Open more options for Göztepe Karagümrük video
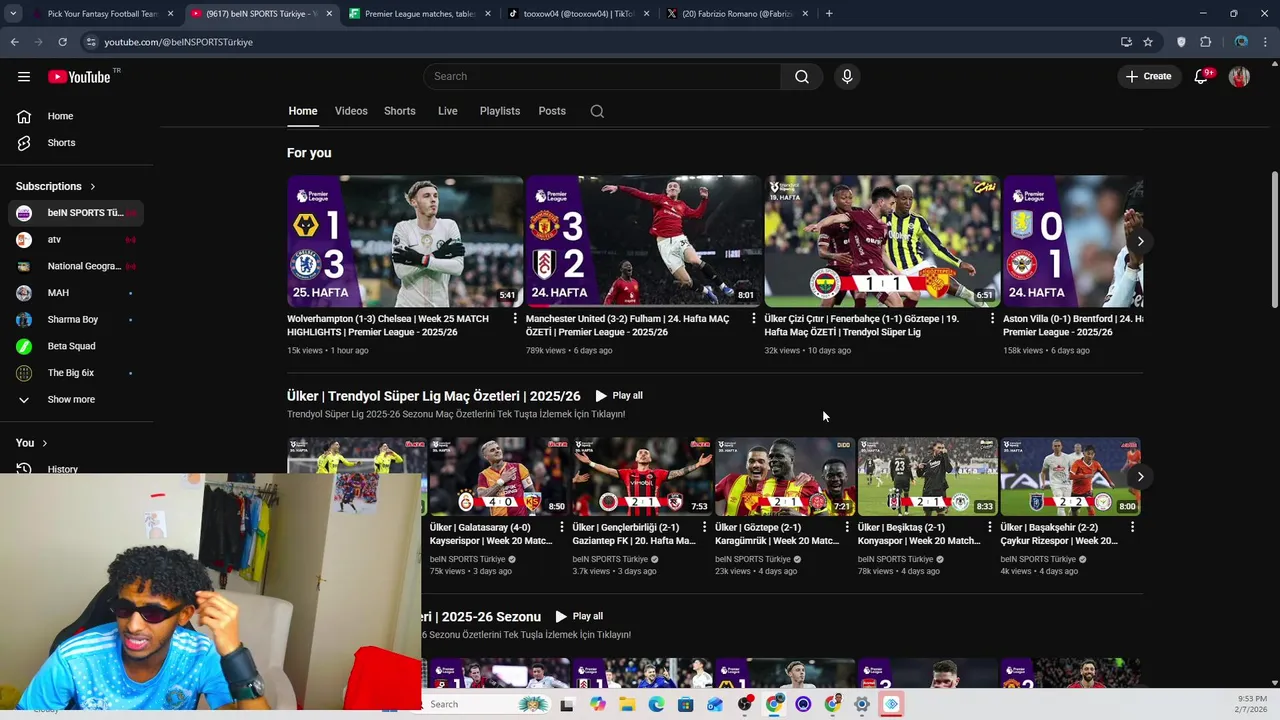This screenshot has height=720, width=1280. [847, 527]
